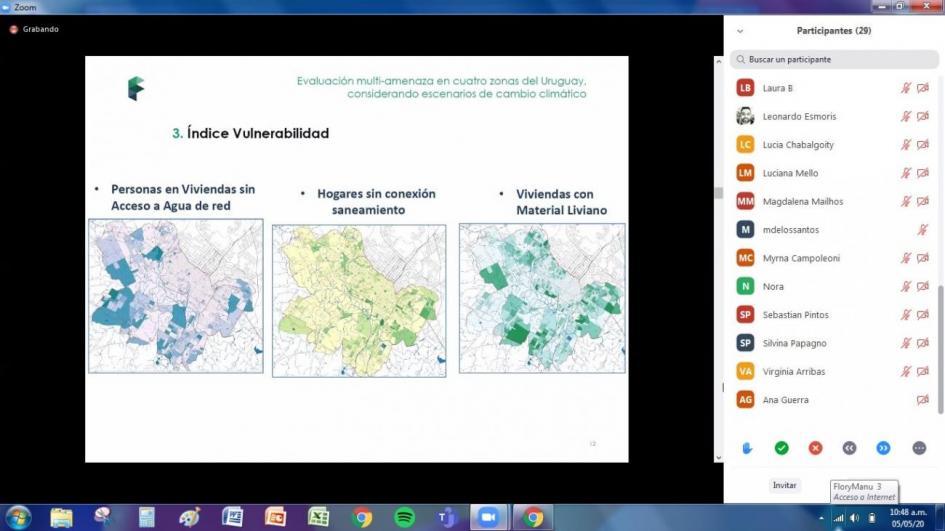945x531 pixels.
Task: Click the Participantes (29) panel title
Action: click(834, 31)
